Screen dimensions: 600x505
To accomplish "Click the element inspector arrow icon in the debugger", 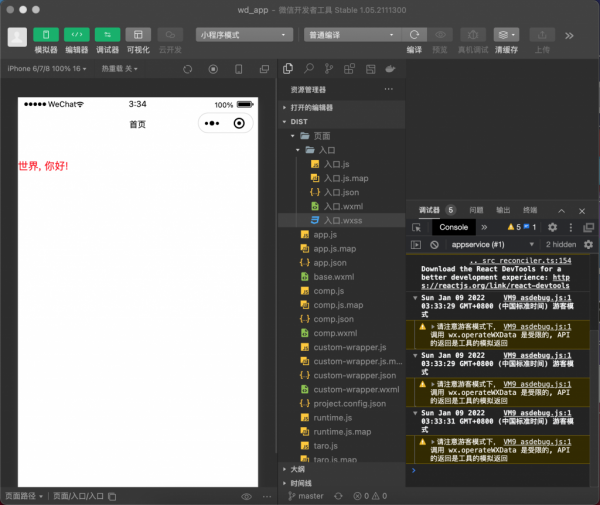I will pyautogui.click(x=417, y=227).
